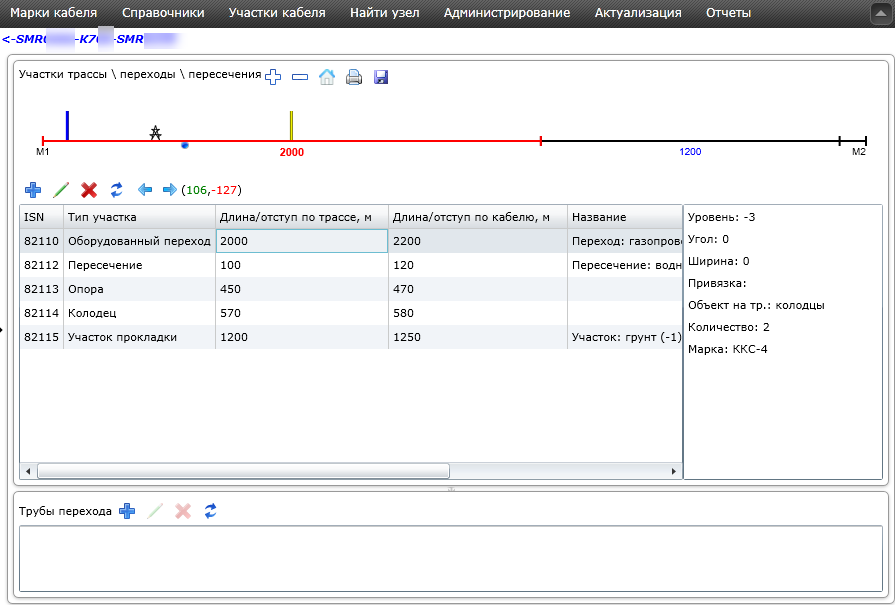Click the red 2000 segment label

(x=292, y=152)
